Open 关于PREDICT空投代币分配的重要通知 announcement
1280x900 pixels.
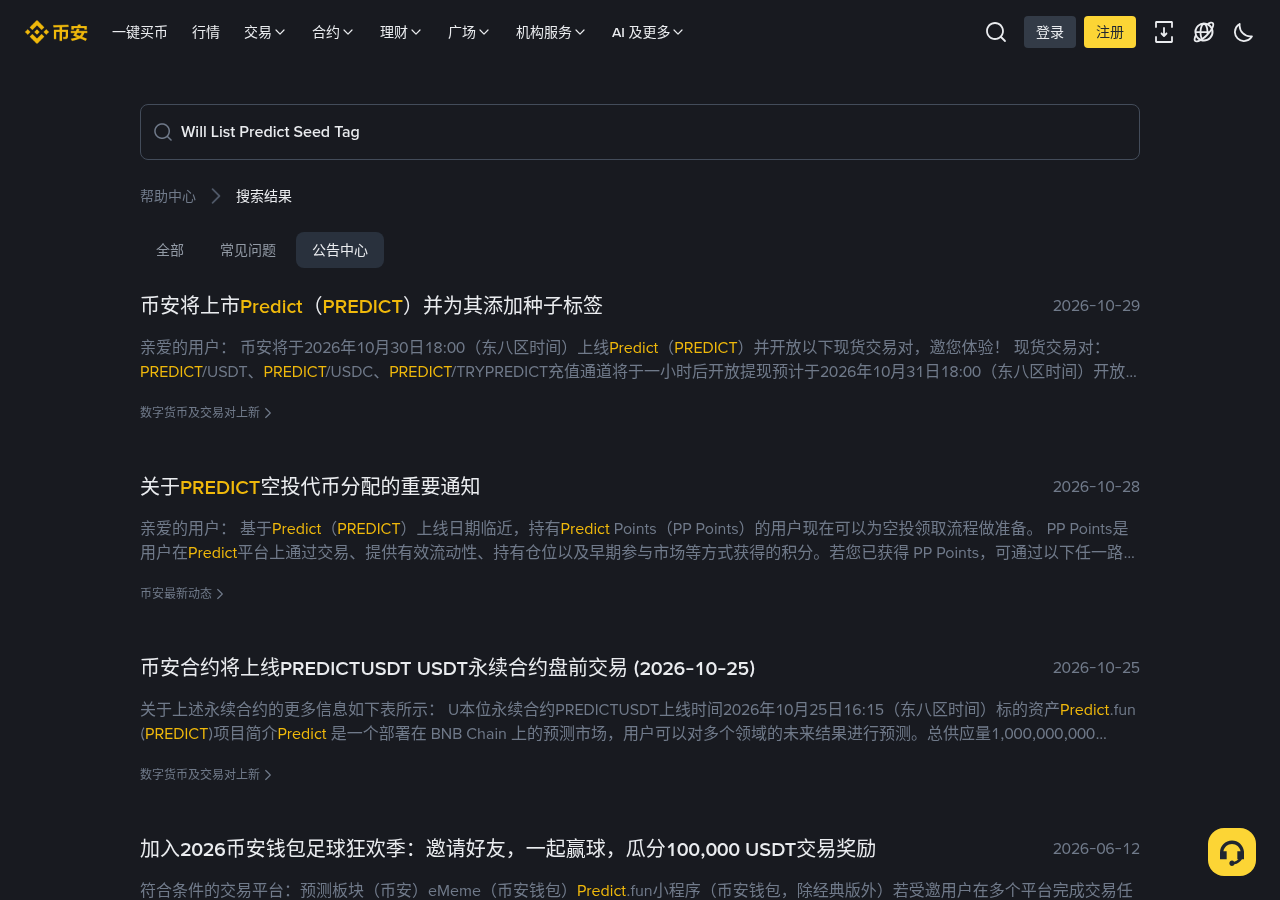pos(310,487)
